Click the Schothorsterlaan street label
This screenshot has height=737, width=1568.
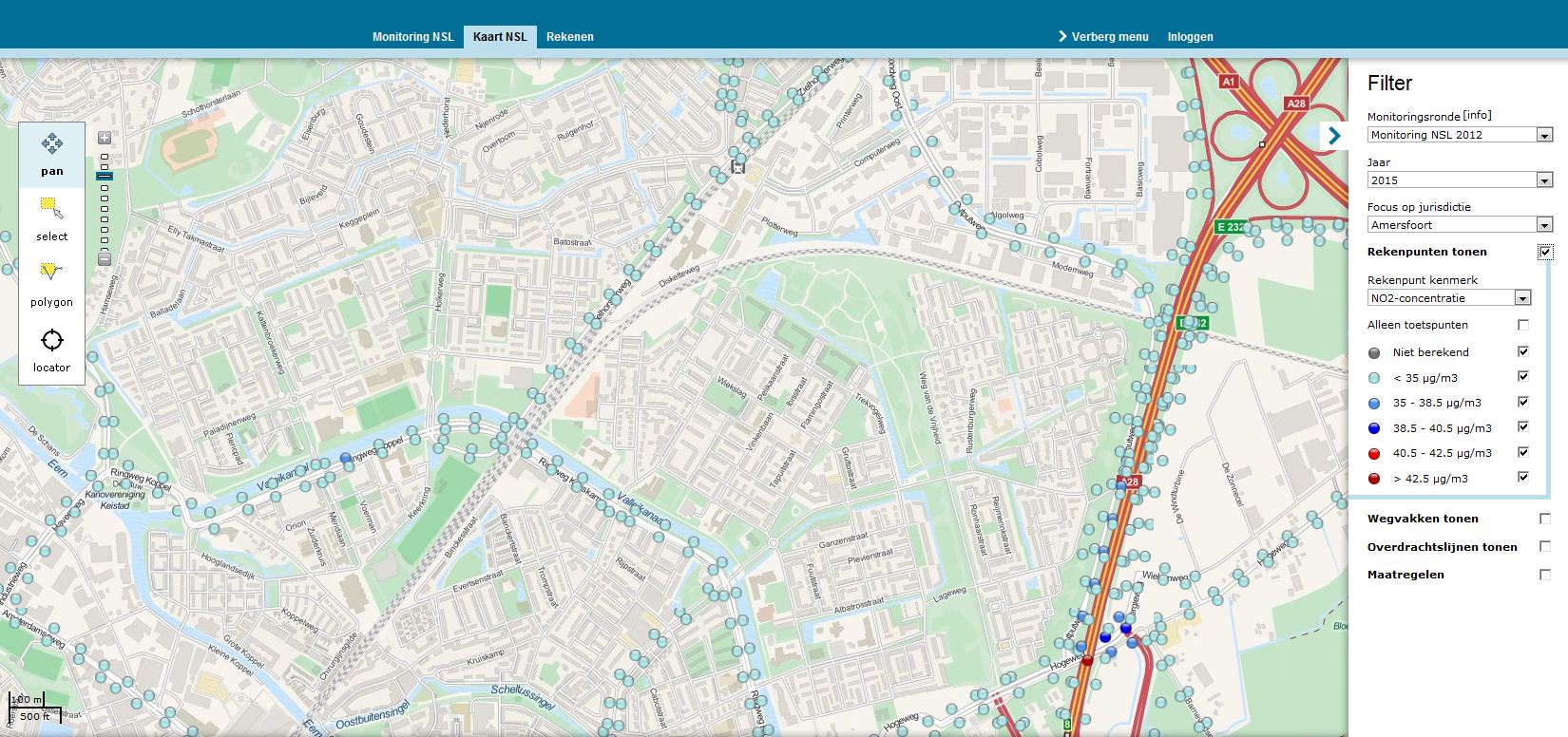tap(211, 104)
